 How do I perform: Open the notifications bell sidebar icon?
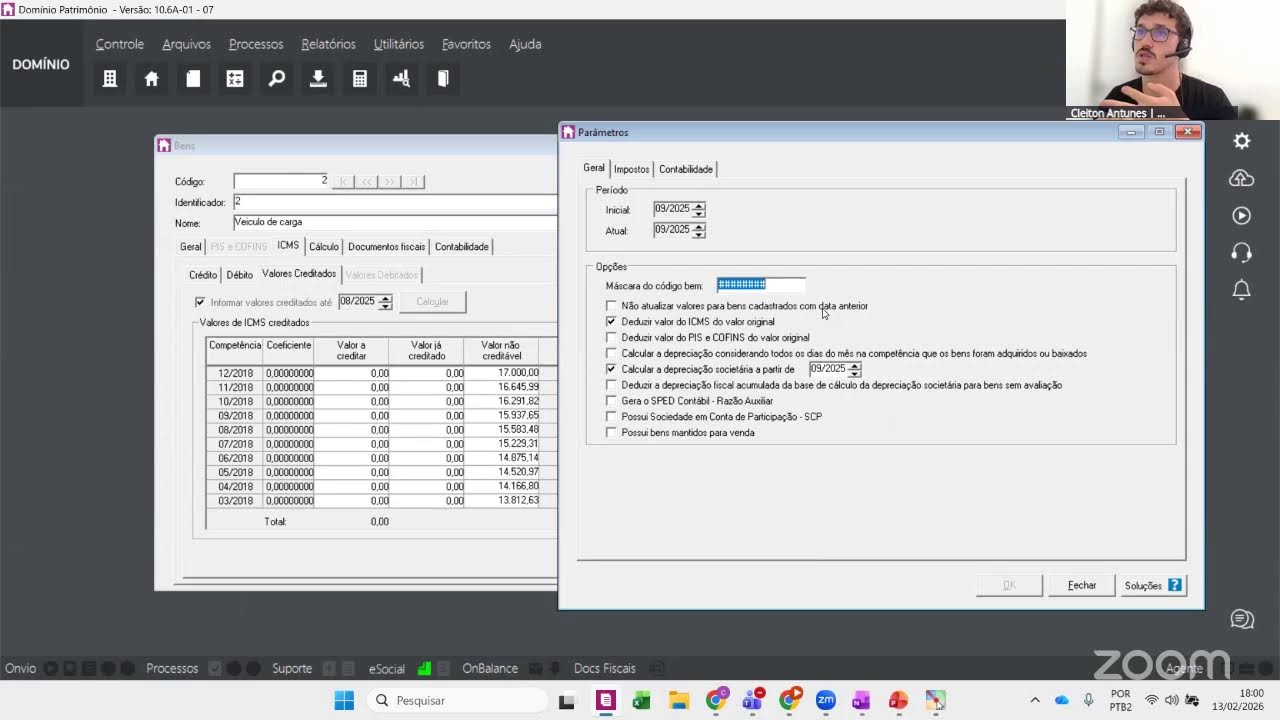[x=1242, y=290]
